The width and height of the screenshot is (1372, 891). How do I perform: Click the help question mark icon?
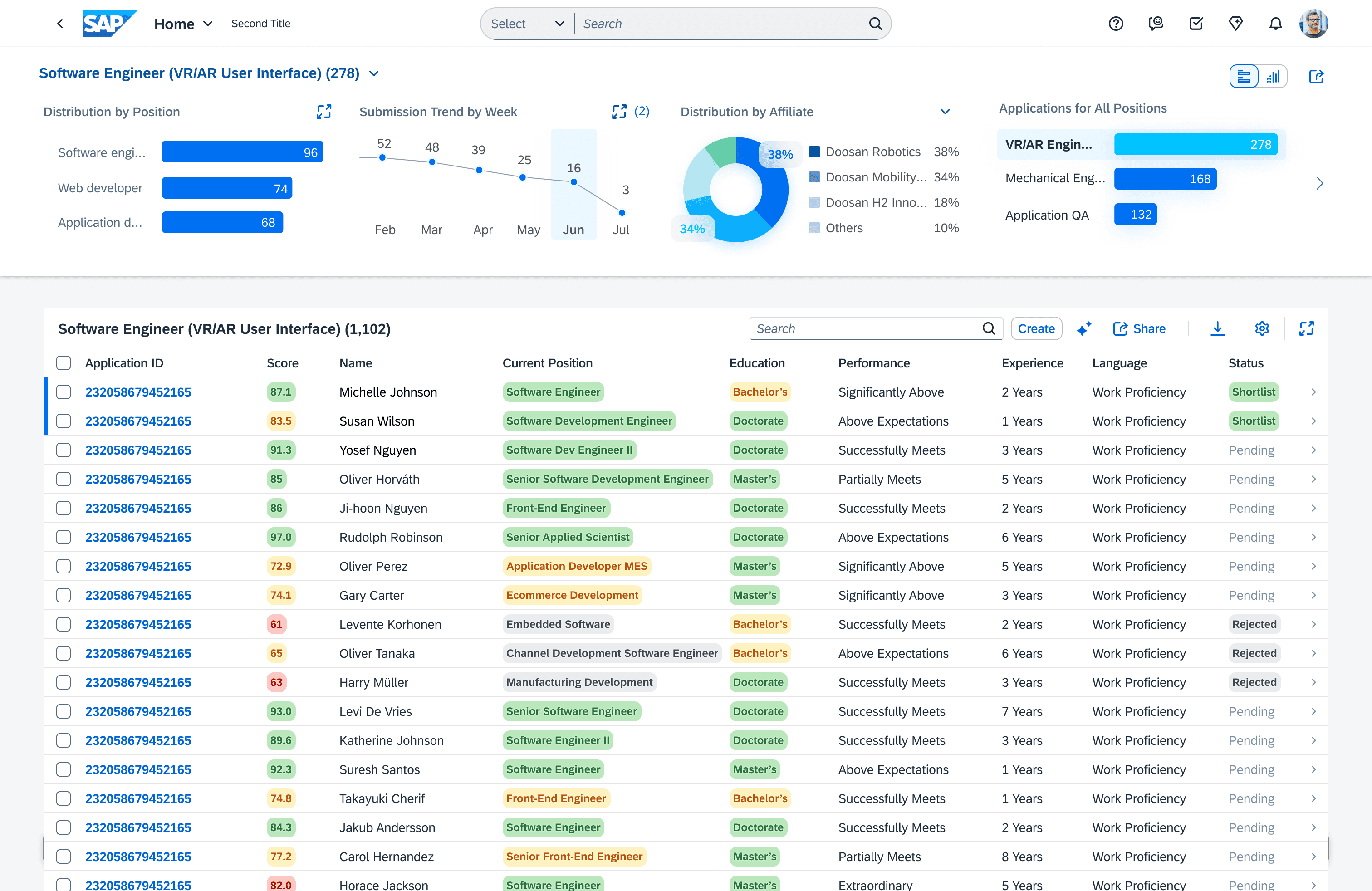click(x=1116, y=24)
